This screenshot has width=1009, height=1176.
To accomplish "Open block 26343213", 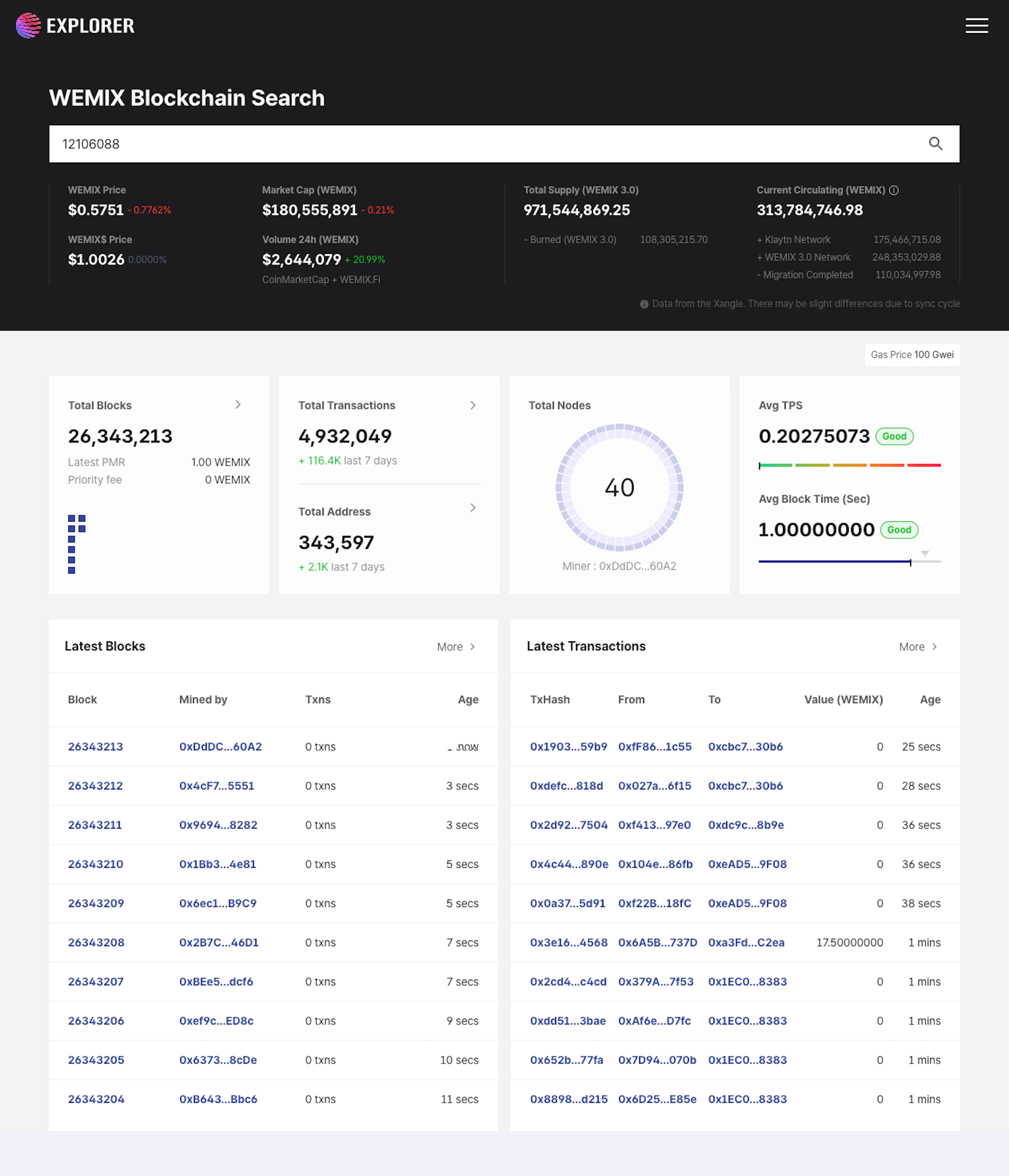I will (96, 746).
